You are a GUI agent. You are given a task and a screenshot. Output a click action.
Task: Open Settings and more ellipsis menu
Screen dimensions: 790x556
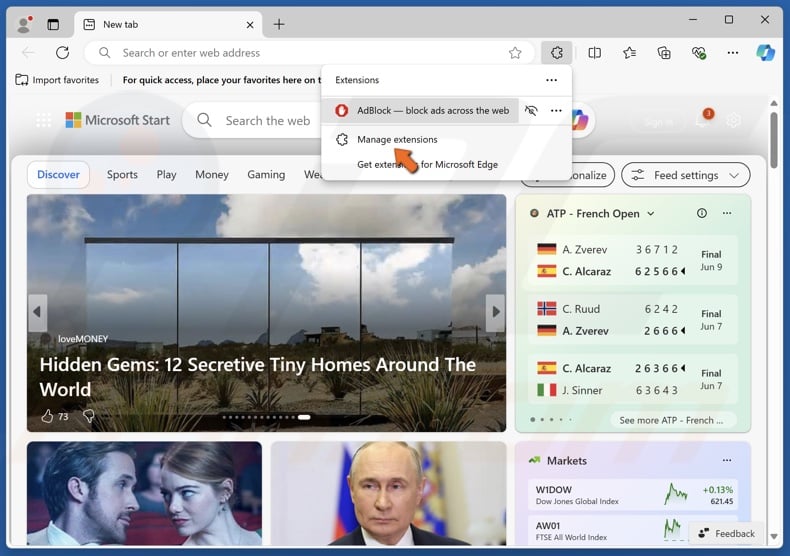coord(733,52)
